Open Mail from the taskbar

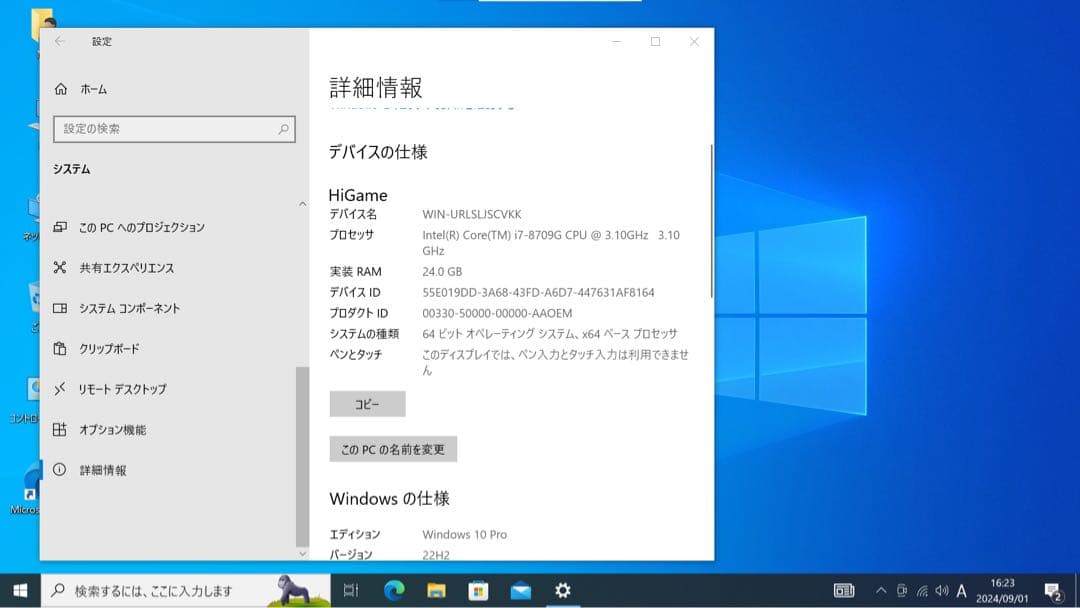pos(522,591)
